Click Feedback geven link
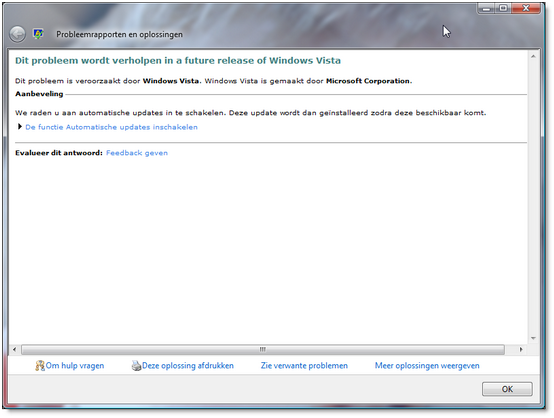Screen dimensions: 554x418 [137, 153]
